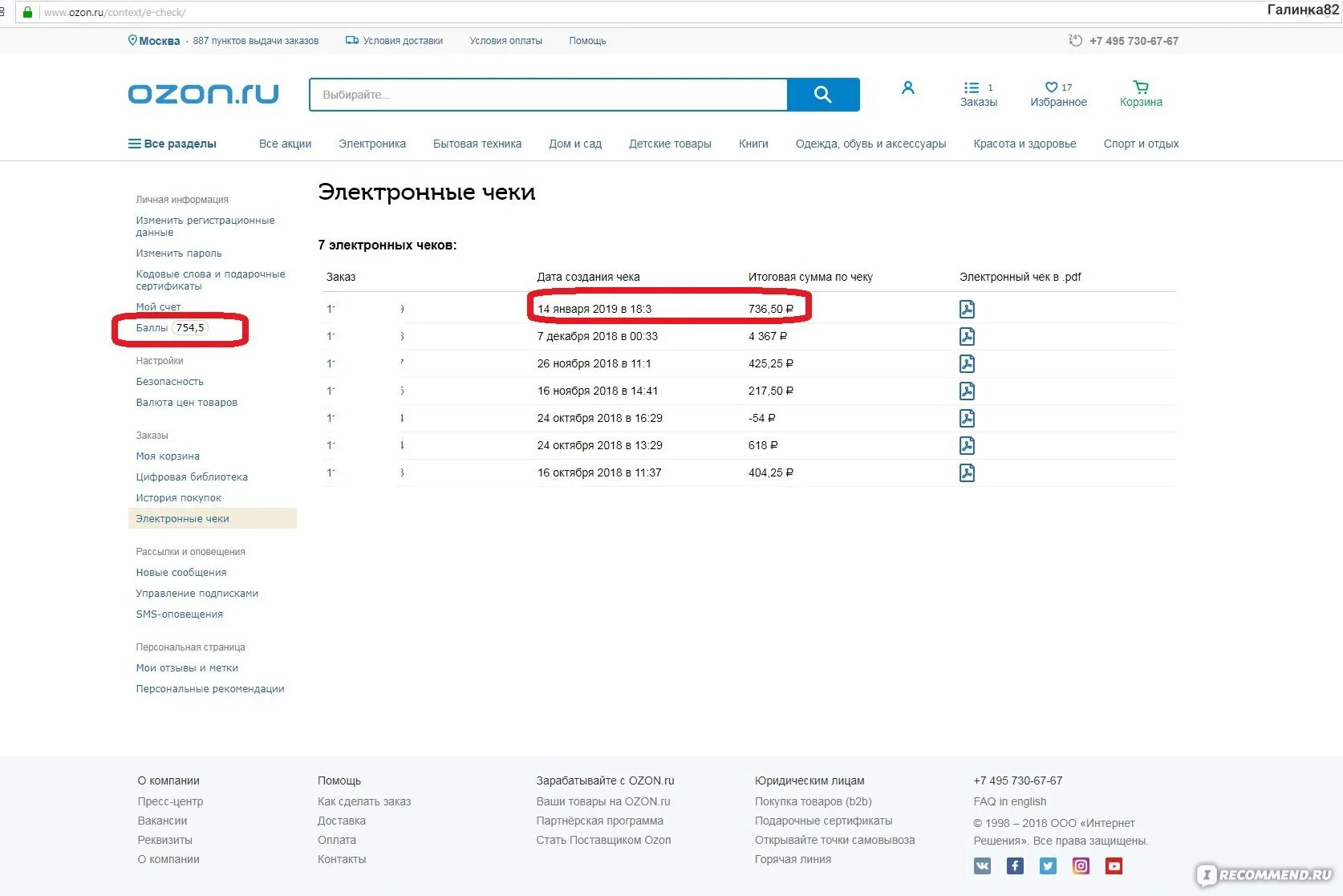
Task: Open the VK social icon in footer
Action: click(x=983, y=866)
